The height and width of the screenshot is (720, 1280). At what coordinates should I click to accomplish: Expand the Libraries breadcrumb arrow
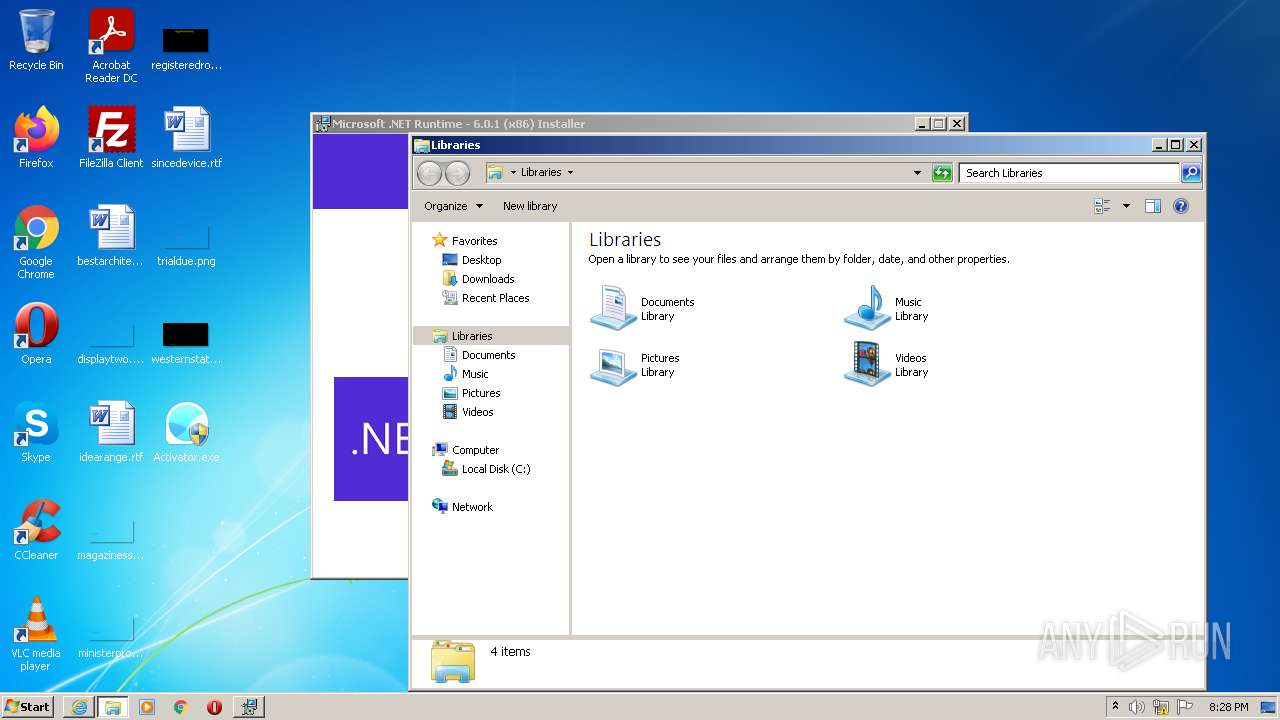pyautogui.click(x=570, y=172)
